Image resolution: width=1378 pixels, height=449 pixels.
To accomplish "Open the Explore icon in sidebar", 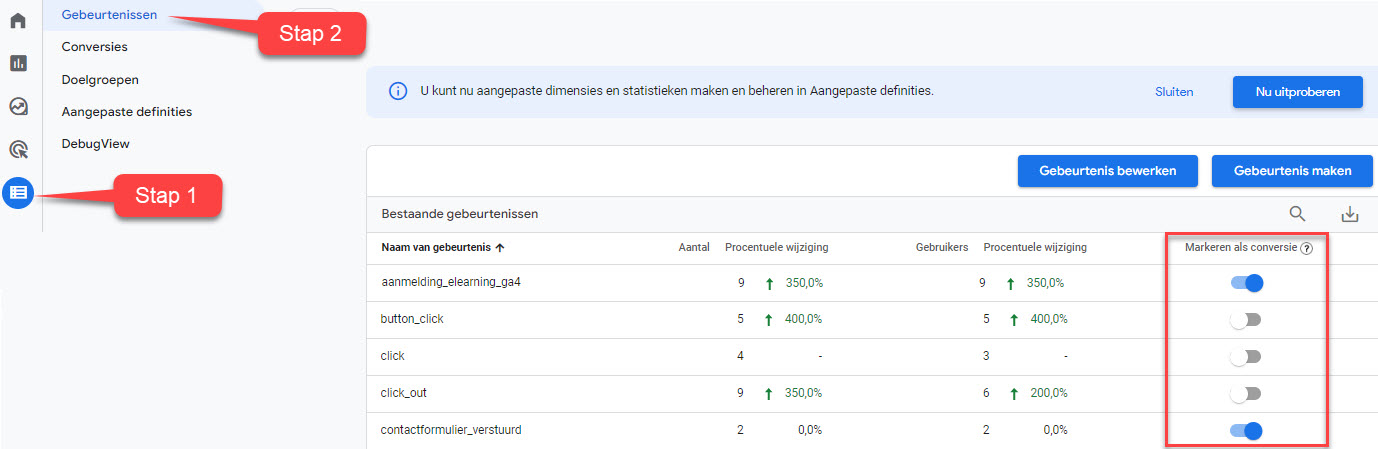I will click(18, 106).
